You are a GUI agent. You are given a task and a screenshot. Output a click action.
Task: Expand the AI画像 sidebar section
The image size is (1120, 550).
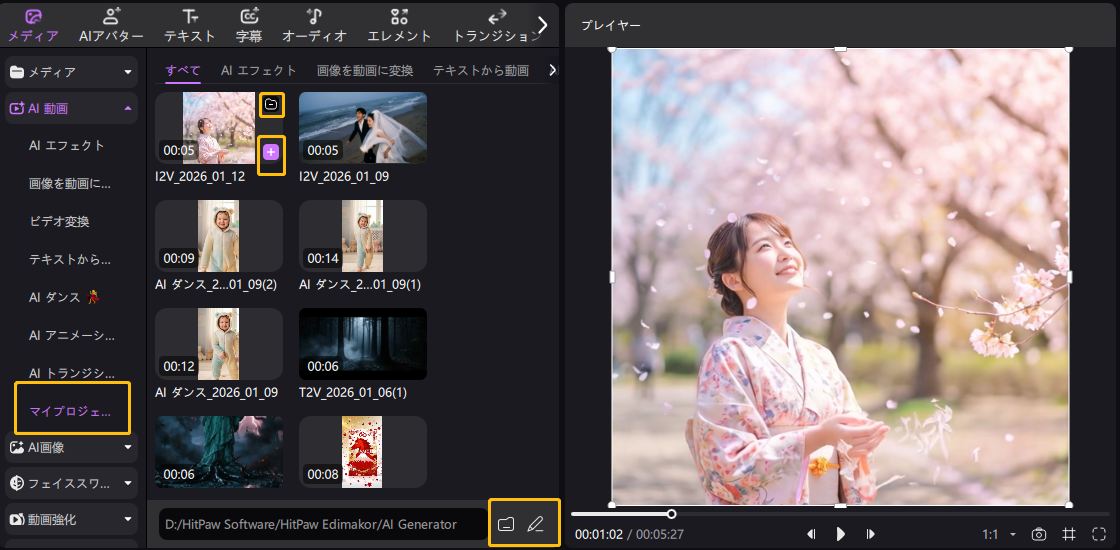point(71,448)
